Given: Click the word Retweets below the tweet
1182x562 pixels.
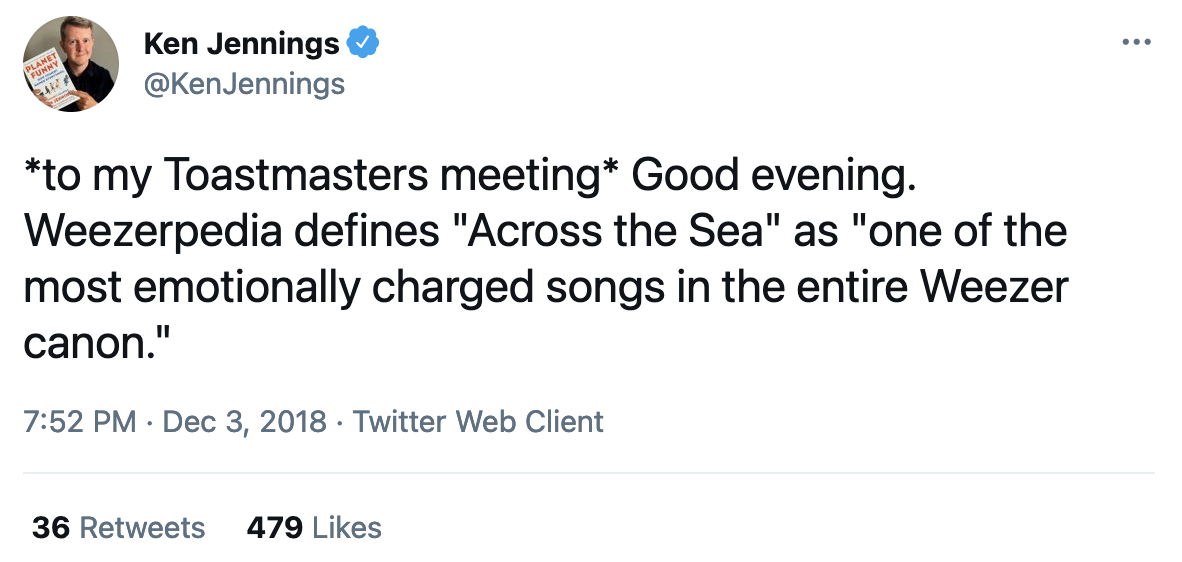Looking at the screenshot, I should 141,527.
